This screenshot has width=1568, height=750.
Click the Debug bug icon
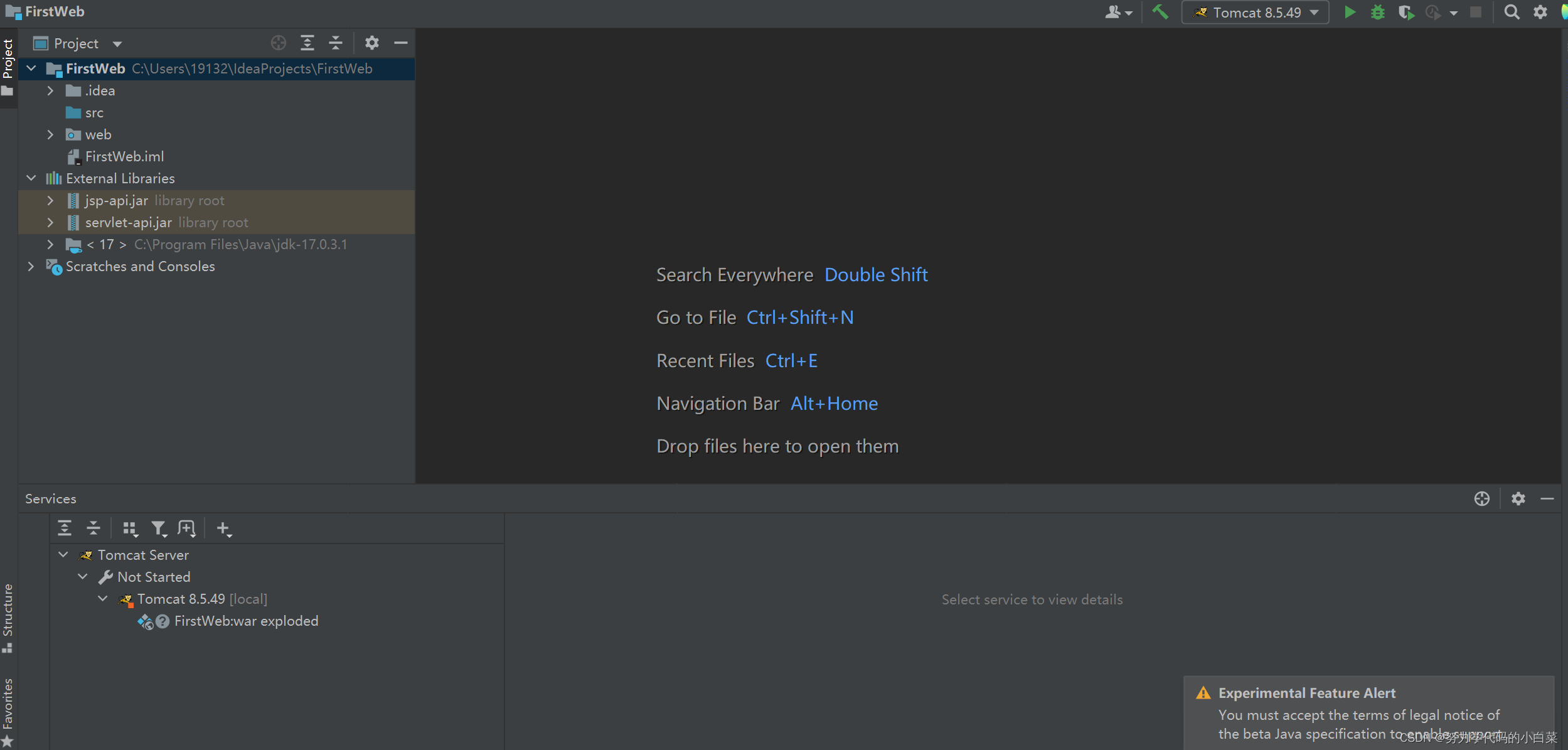pyautogui.click(x=1377, y=13)
